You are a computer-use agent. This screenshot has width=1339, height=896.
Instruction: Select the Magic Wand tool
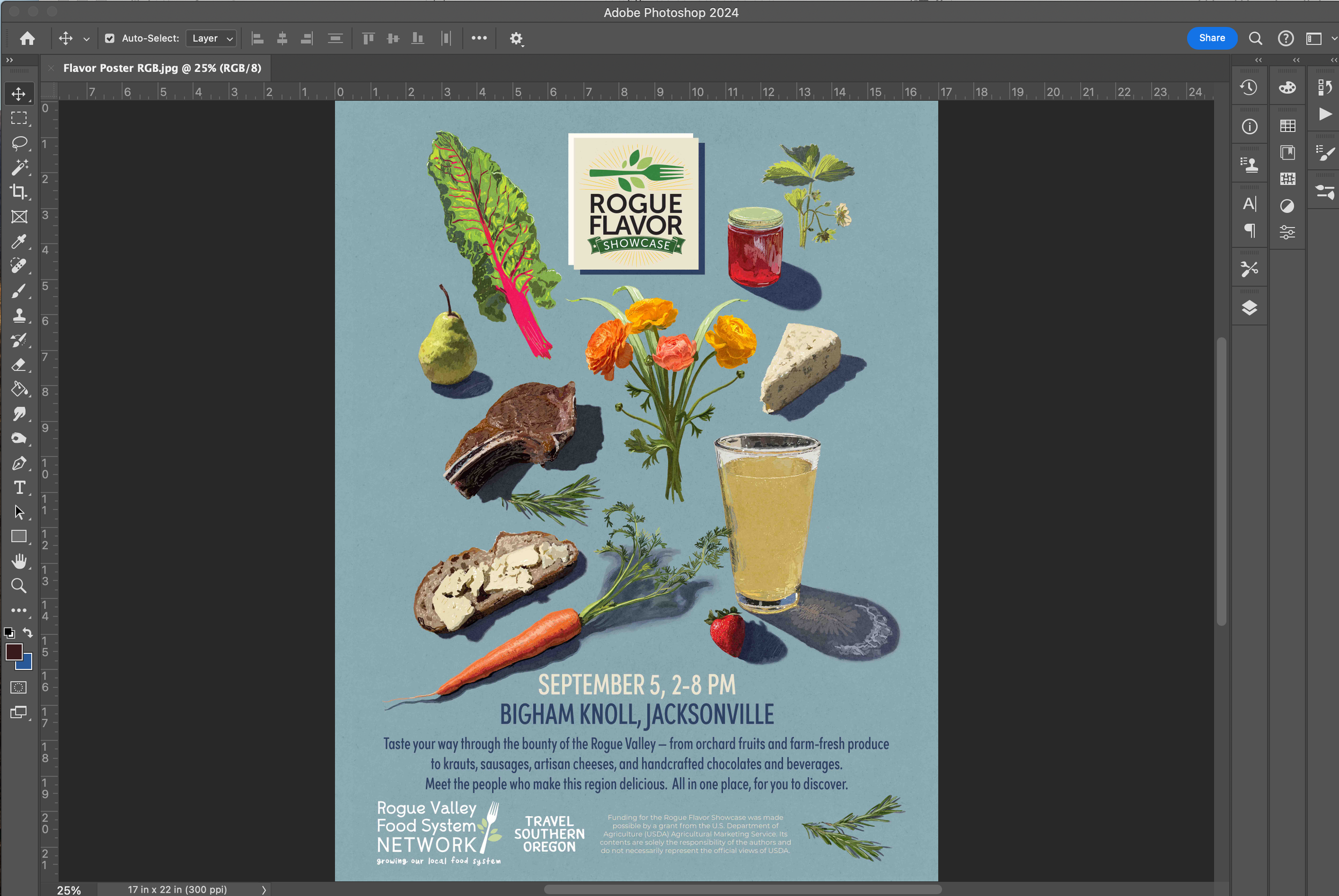point(19,168)
